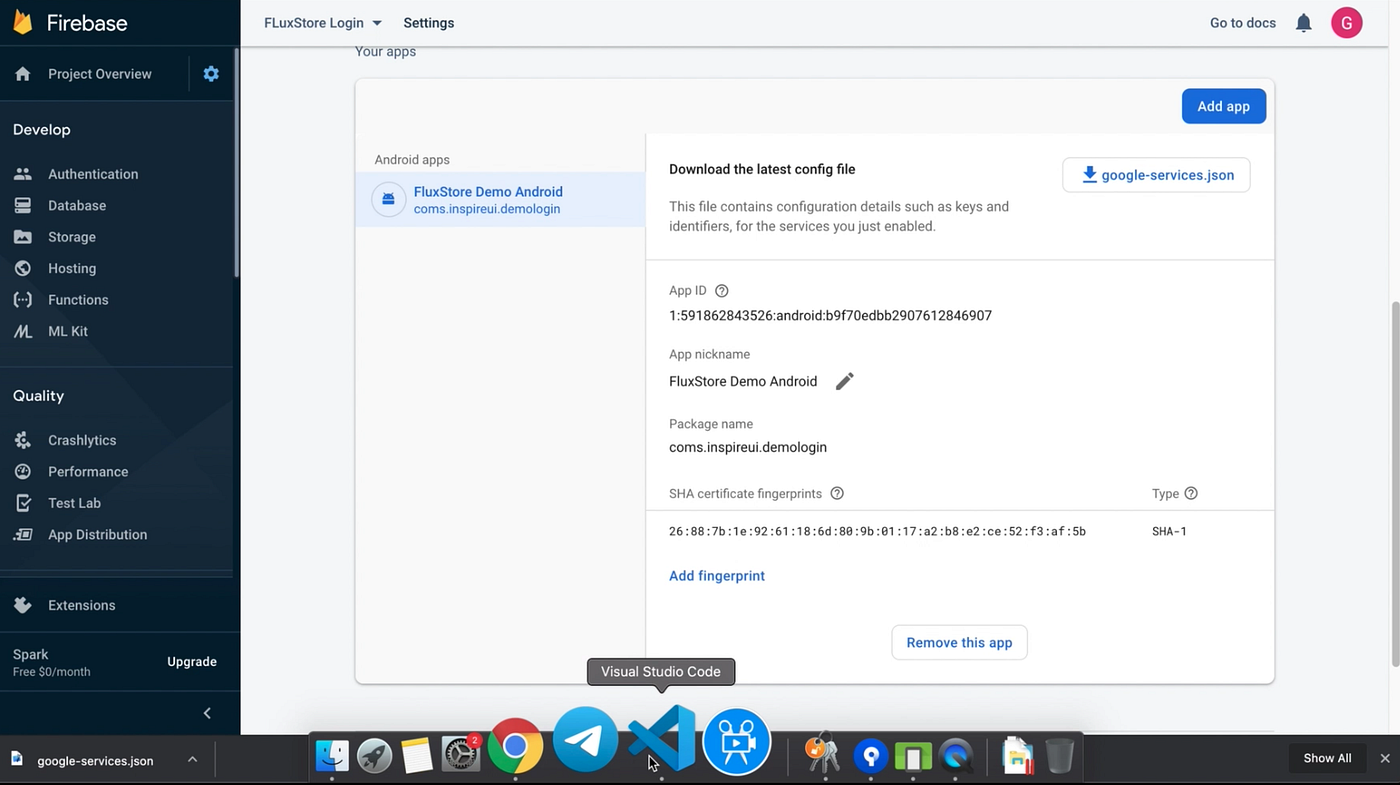
Task: Click the Test Lab sidebar icon
Action: [23, 503]
